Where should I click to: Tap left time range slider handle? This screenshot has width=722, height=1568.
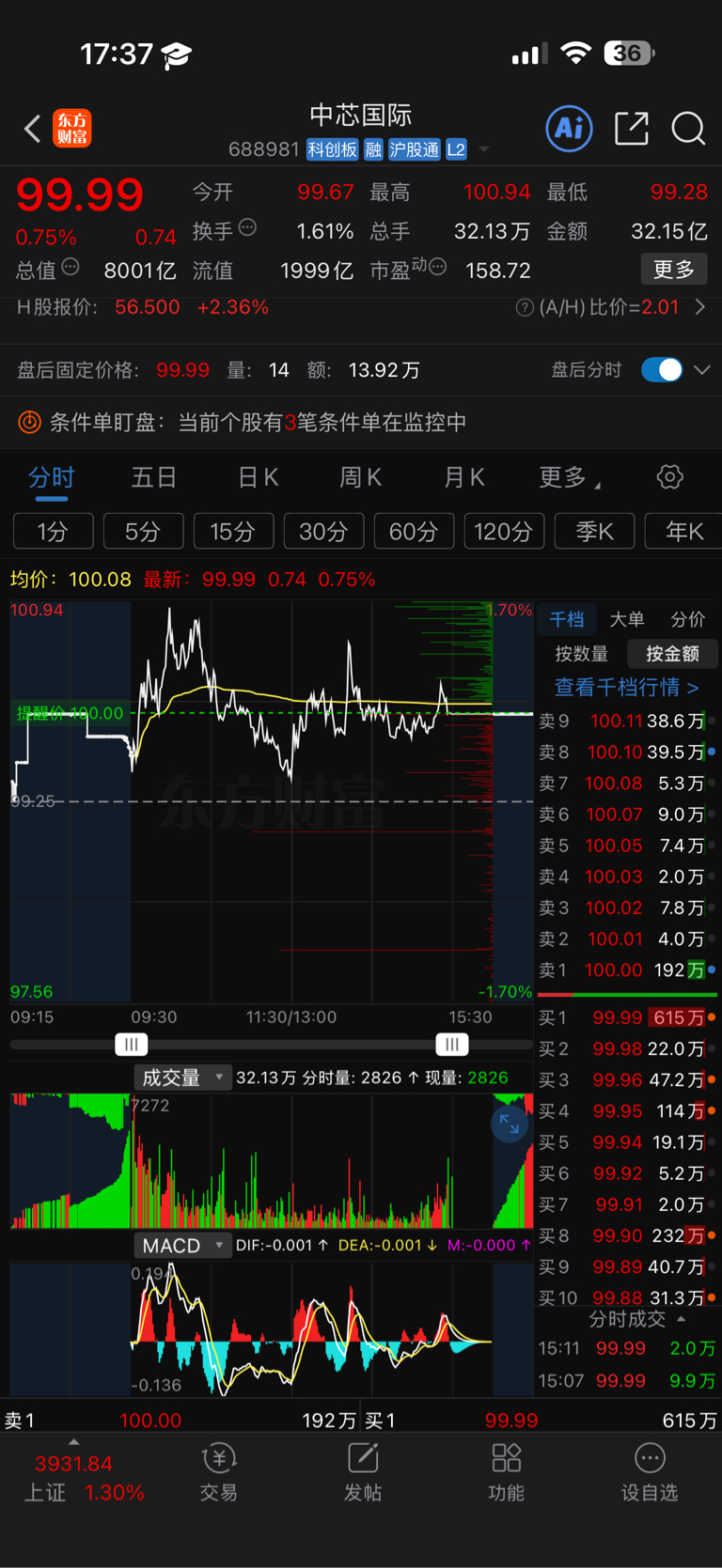tap(132, 1045)
